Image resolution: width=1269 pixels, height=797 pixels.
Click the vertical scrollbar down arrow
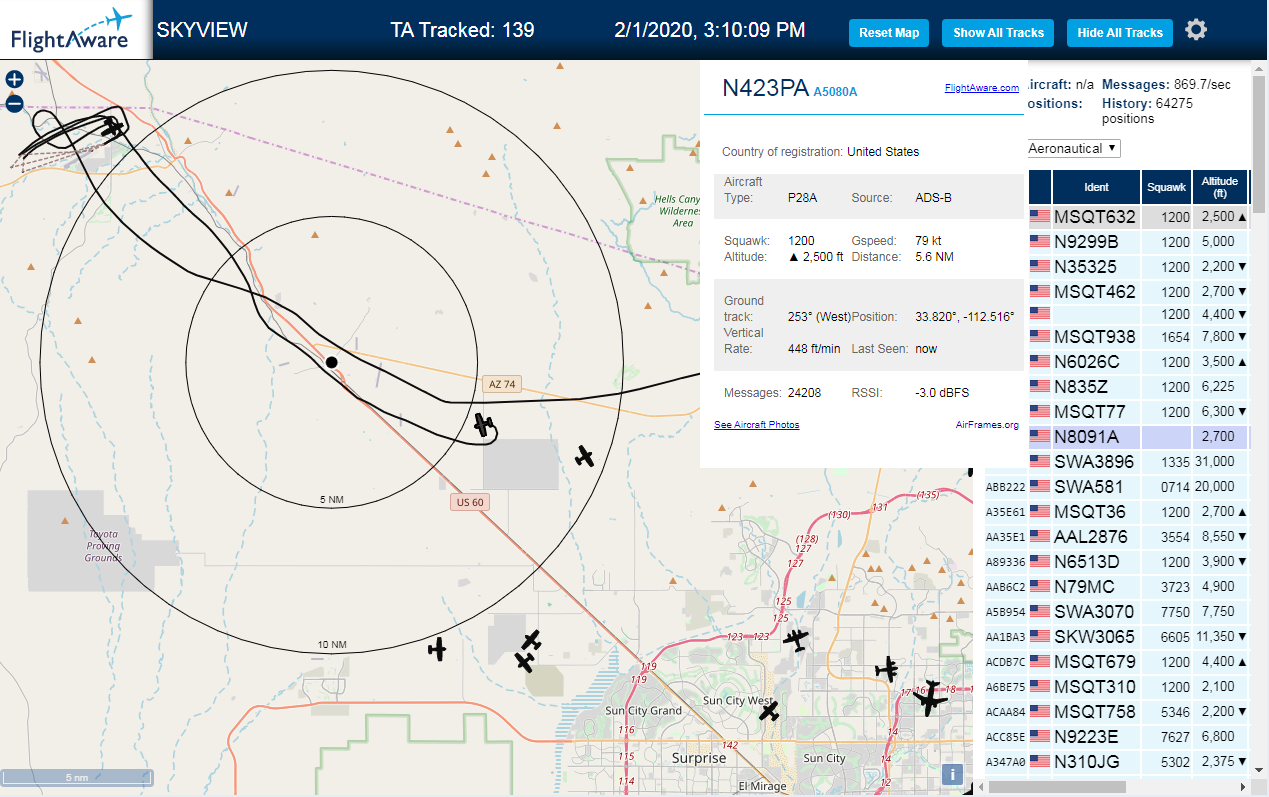pos(1258,772)
